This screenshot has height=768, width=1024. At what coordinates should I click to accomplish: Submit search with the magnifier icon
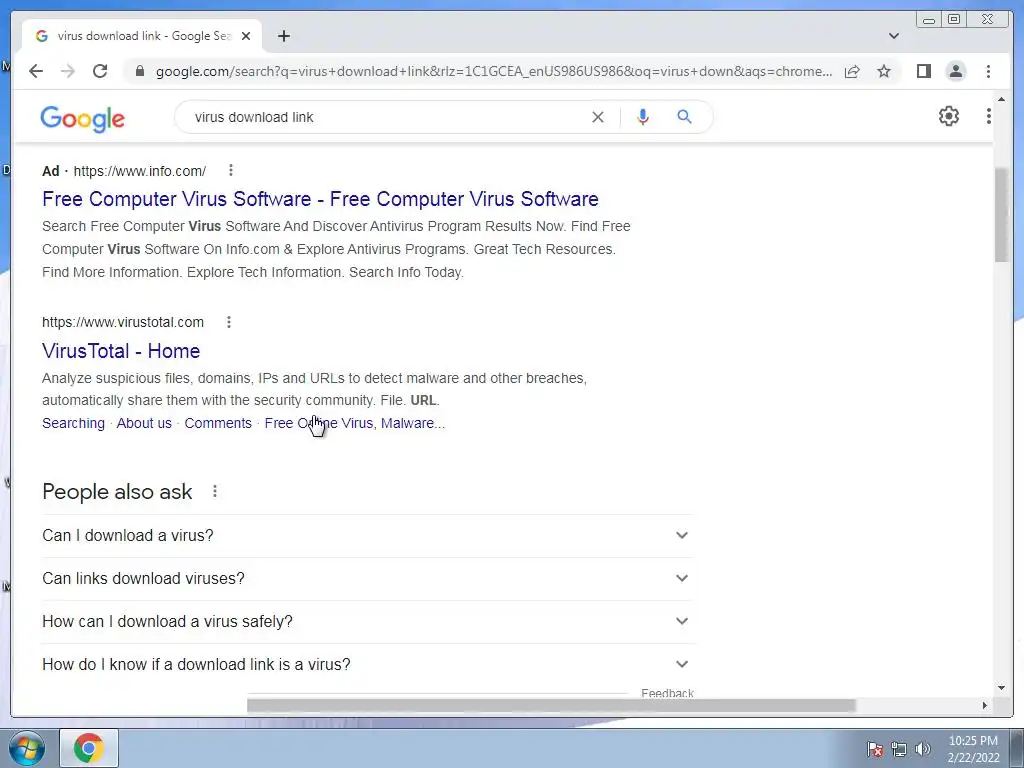[x=684, y=117]
